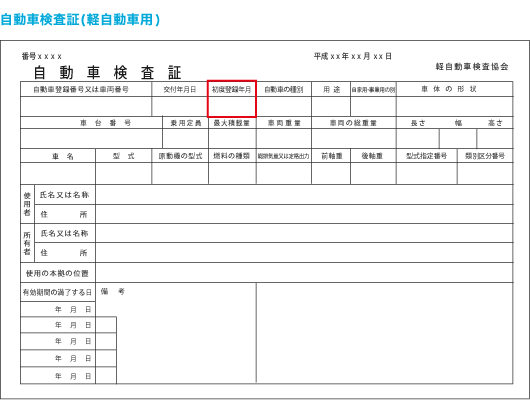
Task: Click the 車両重量 header cell
Action: tap(284, 123)
